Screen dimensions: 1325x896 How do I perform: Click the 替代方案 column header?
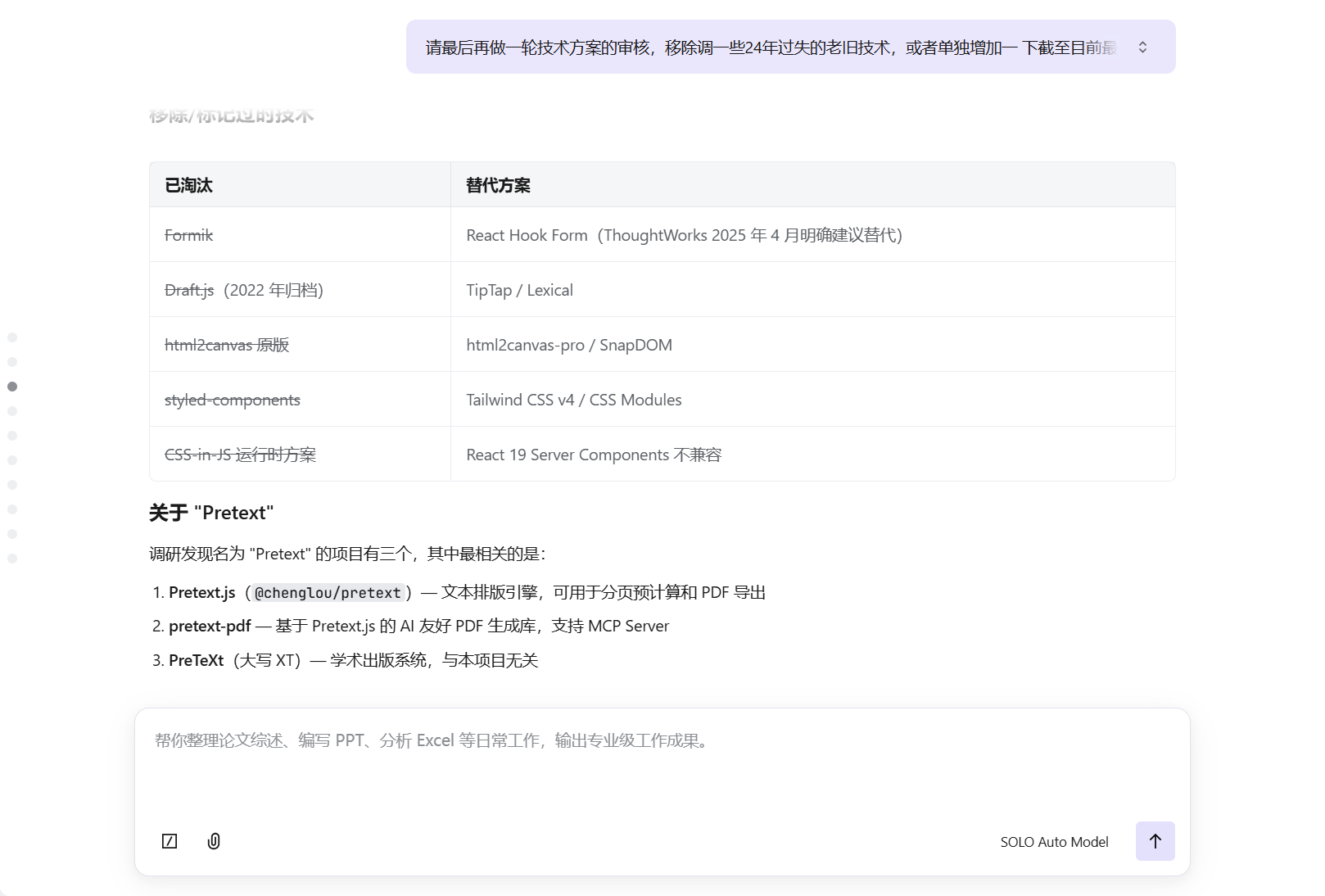[498, 186]
